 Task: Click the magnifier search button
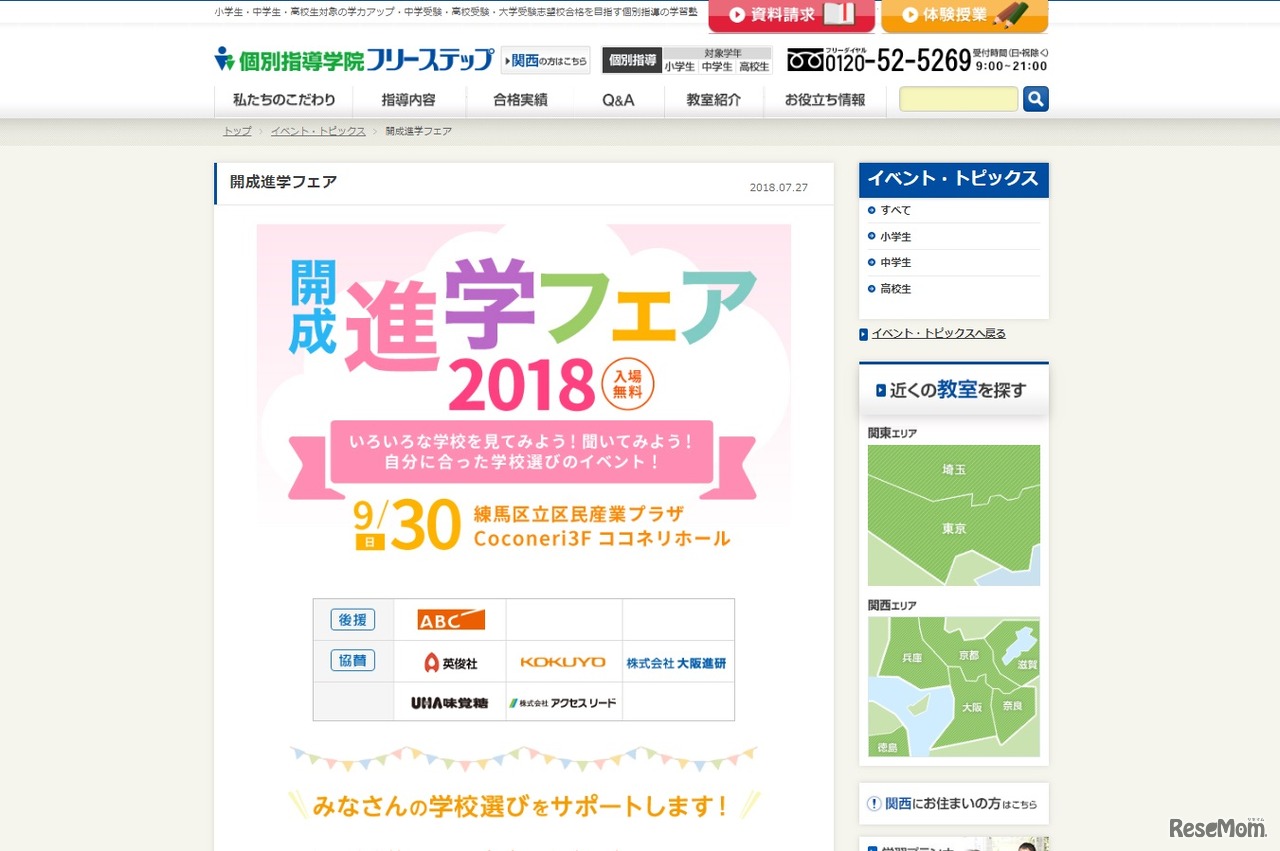pos(1036,99)
